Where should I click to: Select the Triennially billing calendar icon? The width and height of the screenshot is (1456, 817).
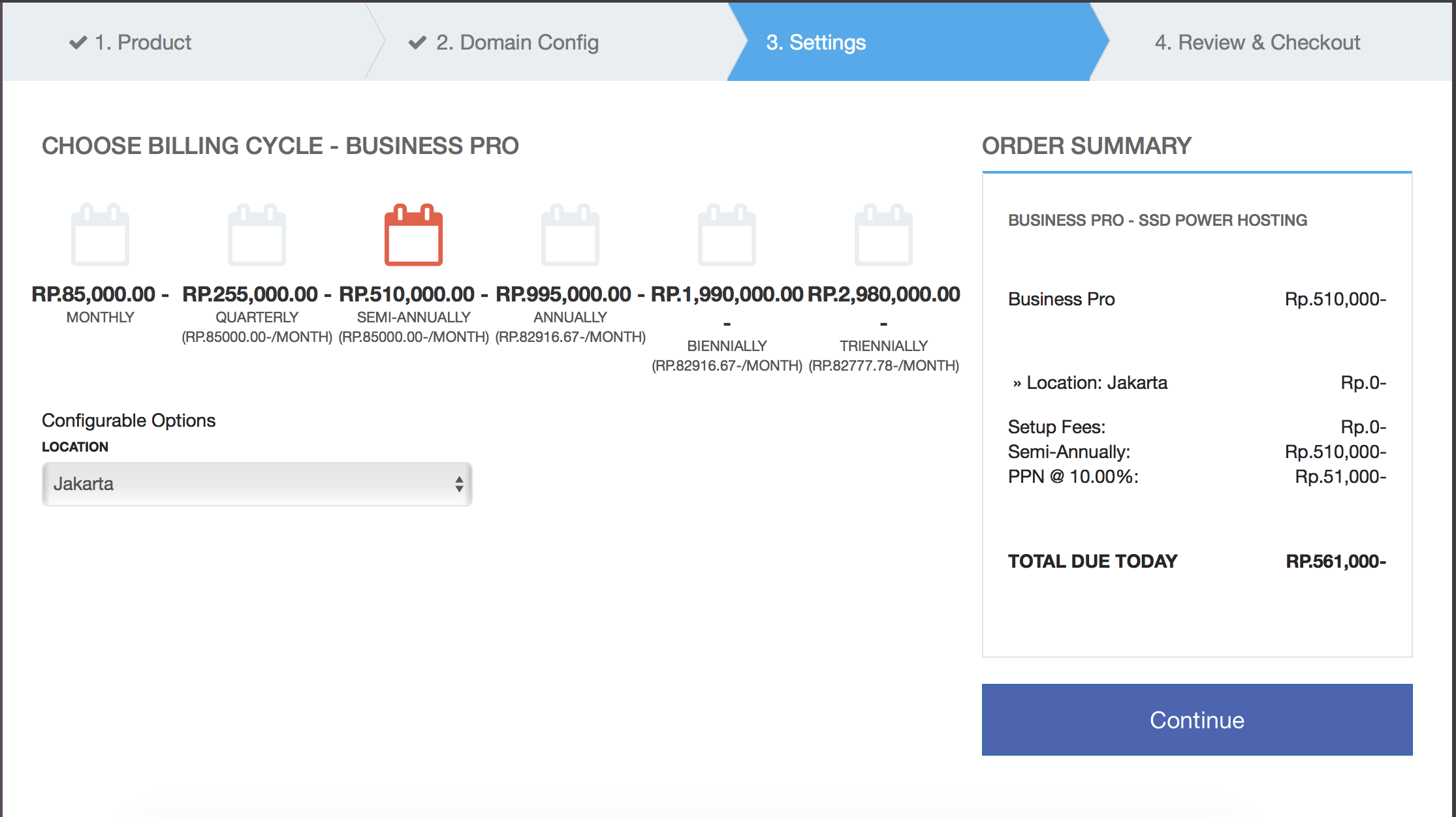884,235
